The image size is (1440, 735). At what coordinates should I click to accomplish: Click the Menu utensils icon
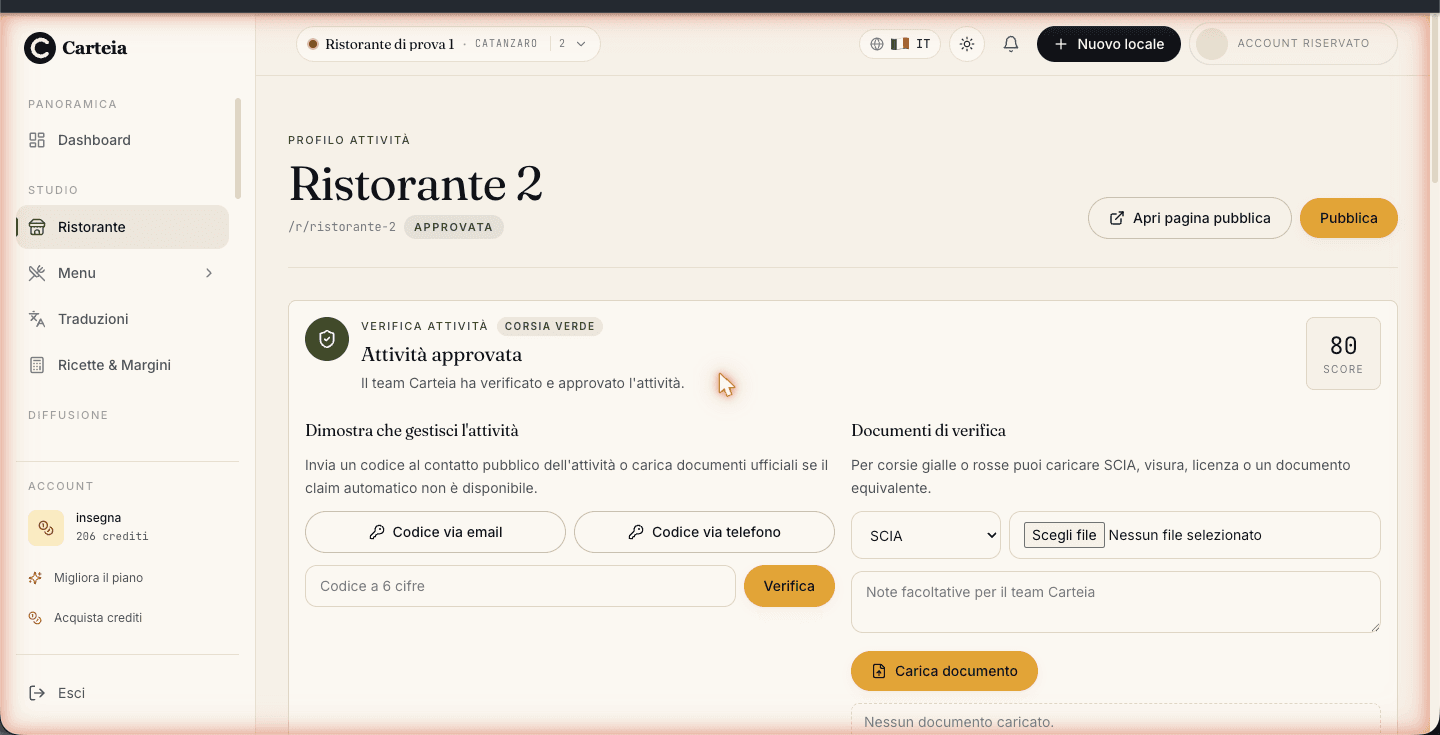(37, 273)
